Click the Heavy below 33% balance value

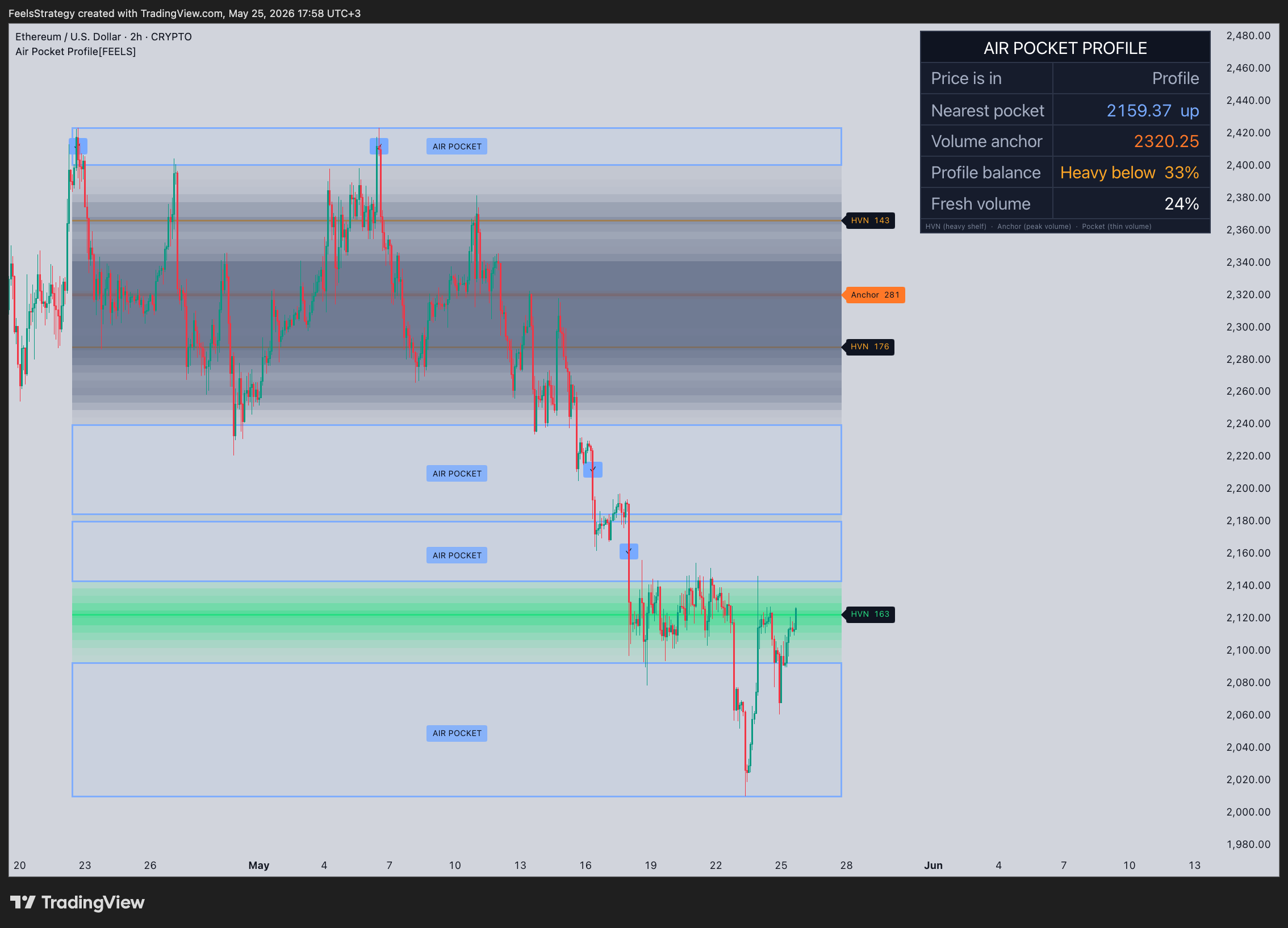click(x=1129, y=173)
